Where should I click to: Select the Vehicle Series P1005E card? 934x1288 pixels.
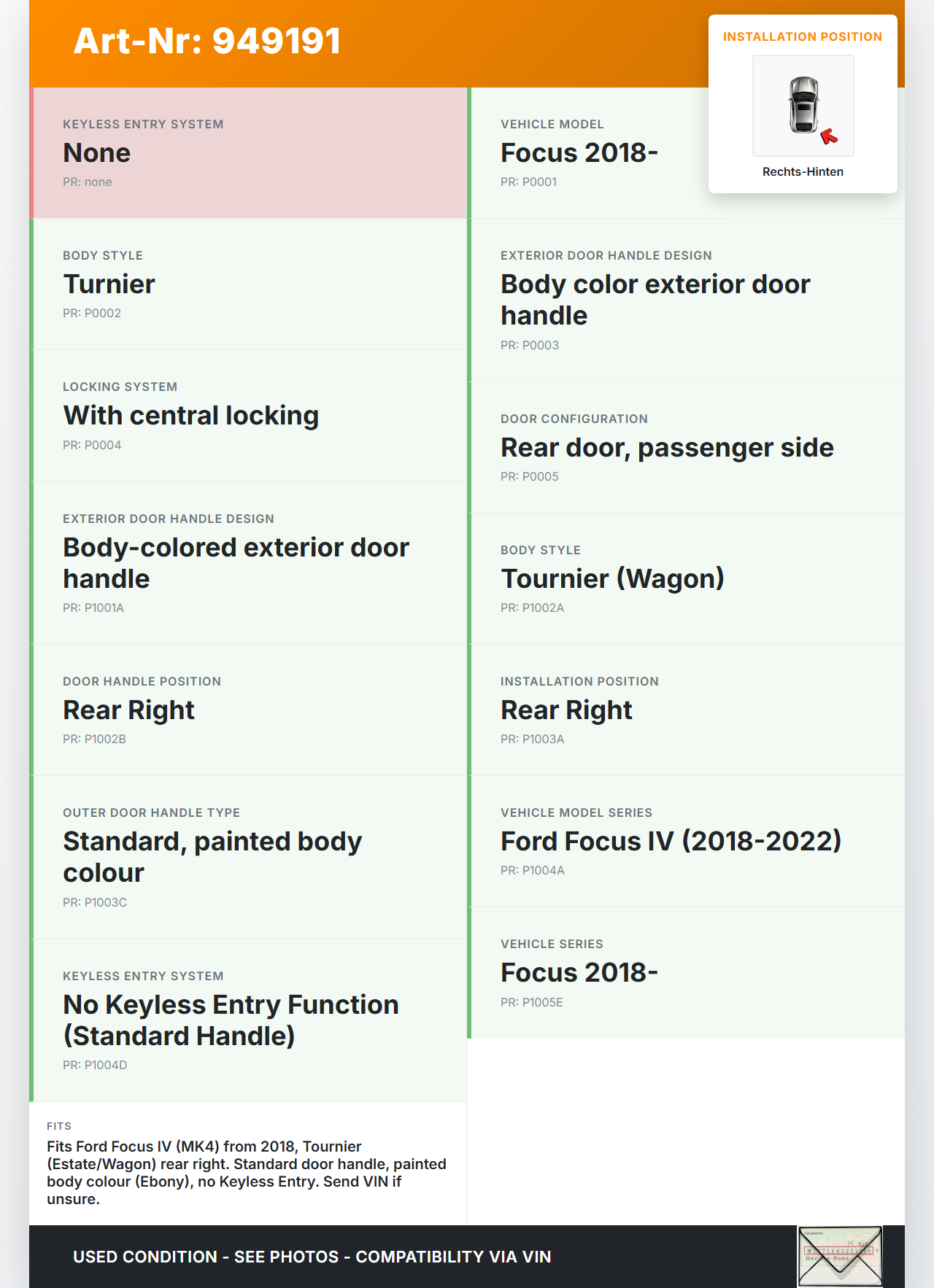click(x=686, y=973)
